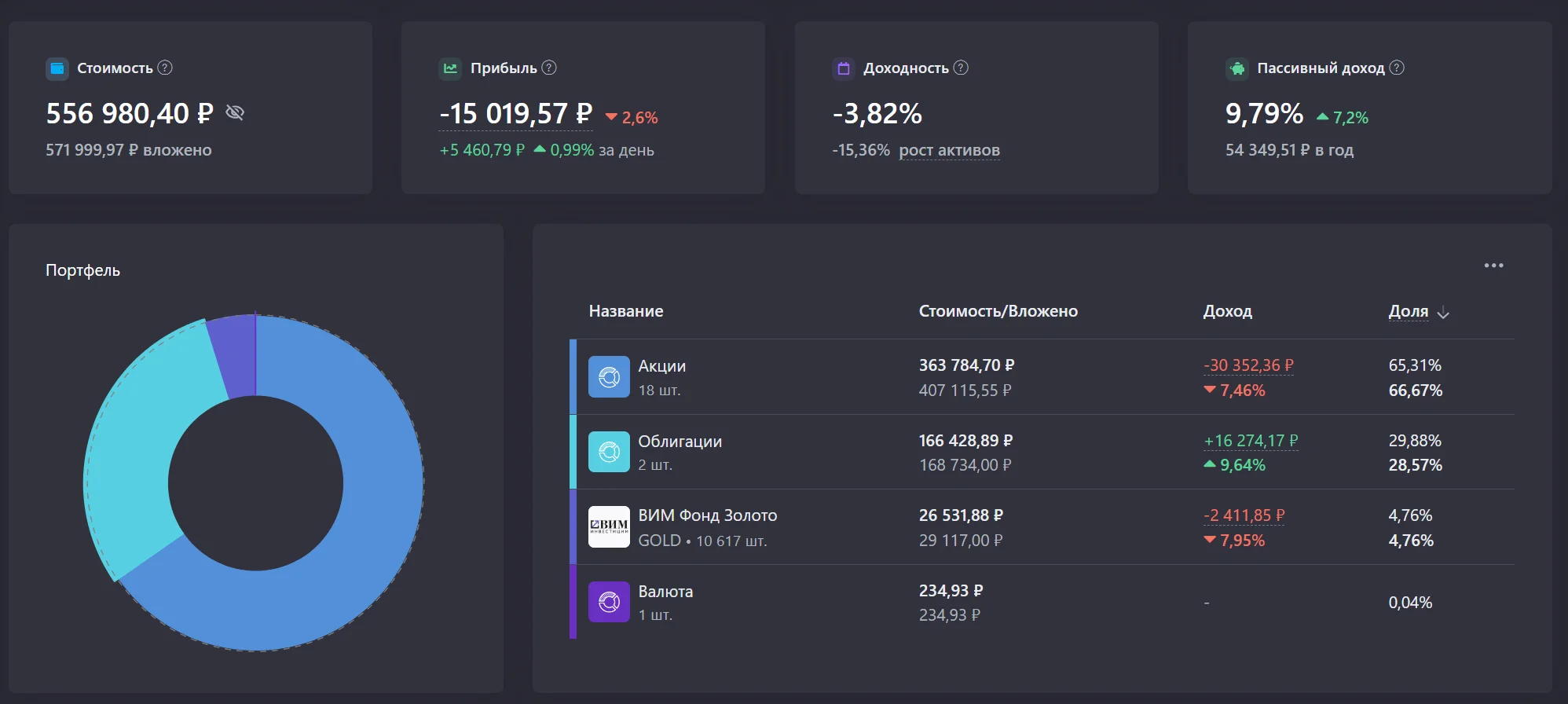The width and height of the screenshot is (1568, 704).
Task: Open the ВИМ Фонд Золото row
Action: (x=1042, y=526)
